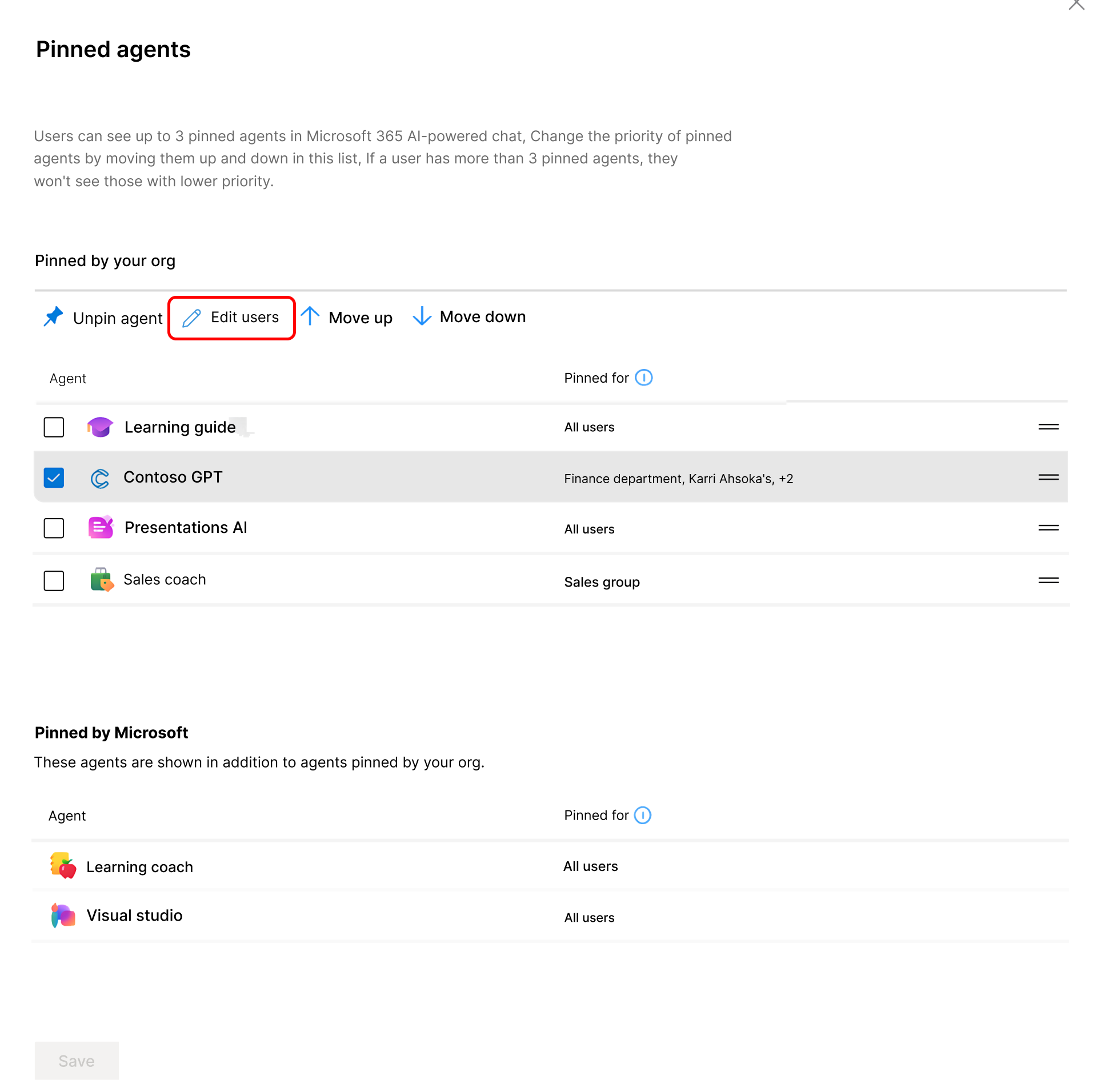Click the Save button
Viewport: 1097px width, 1092px height.
77,1061
